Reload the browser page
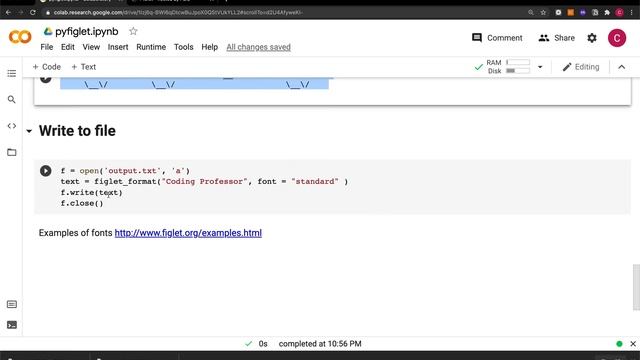 click(x=33, y=12)
